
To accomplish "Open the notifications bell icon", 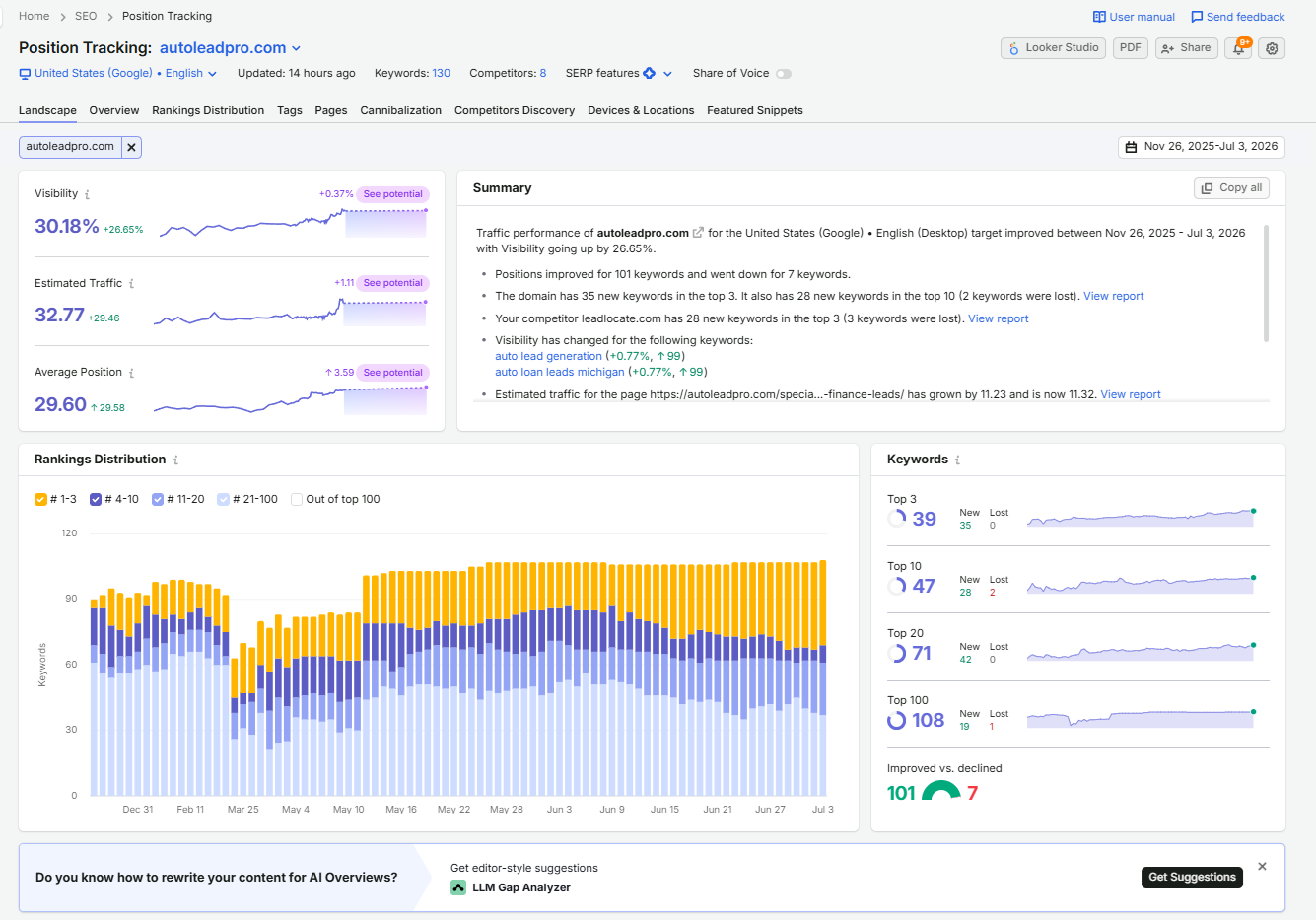I will pos(1238,48).
